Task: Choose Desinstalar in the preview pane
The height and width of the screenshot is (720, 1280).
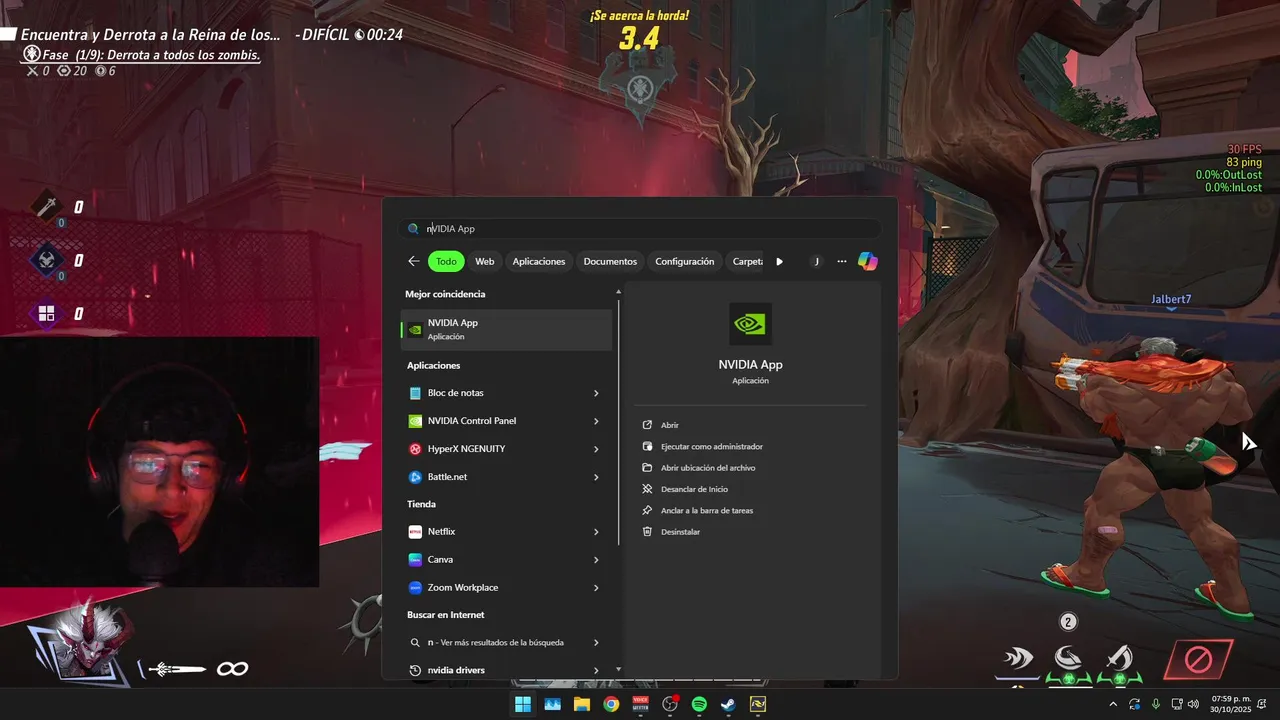Action: [680, 532]
